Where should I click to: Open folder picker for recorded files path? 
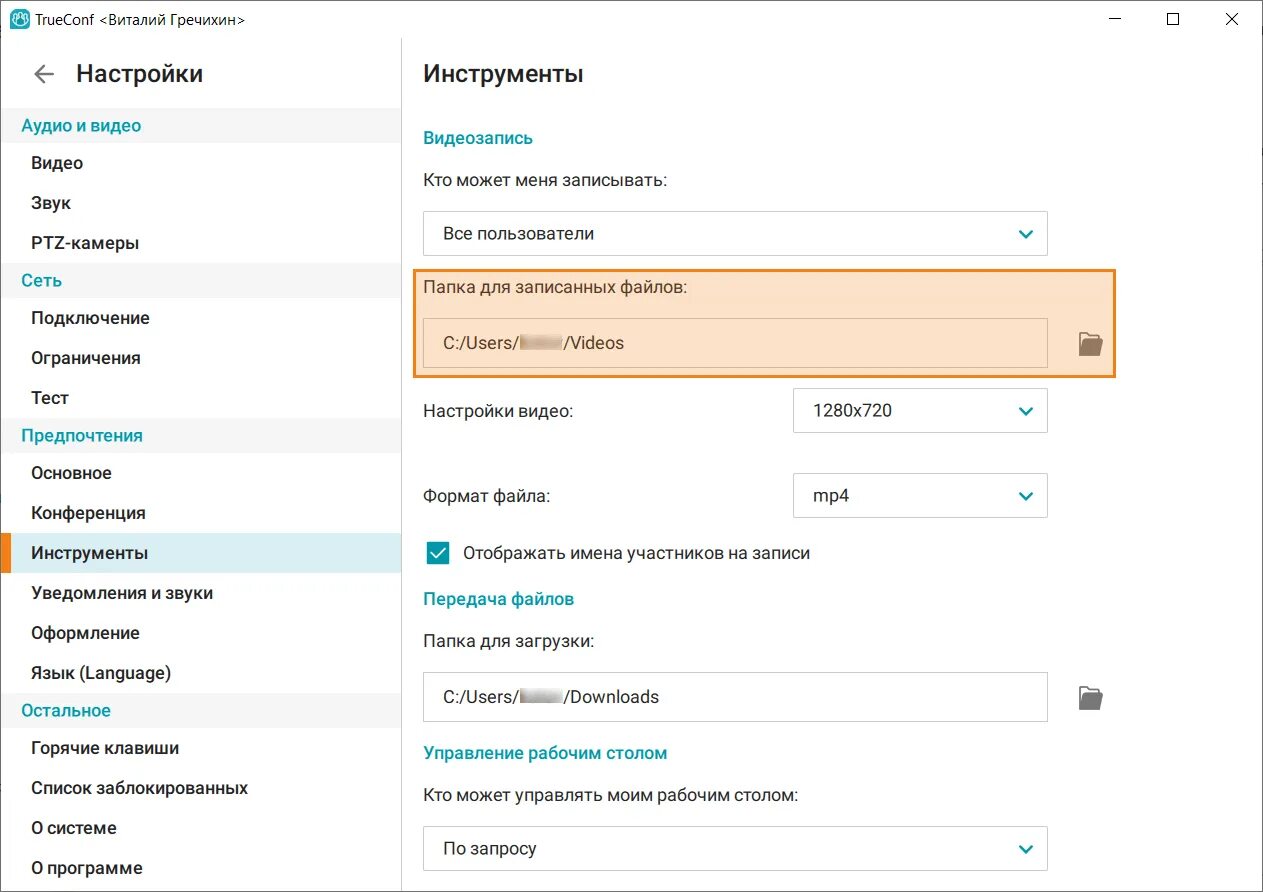coord(1089,343)
